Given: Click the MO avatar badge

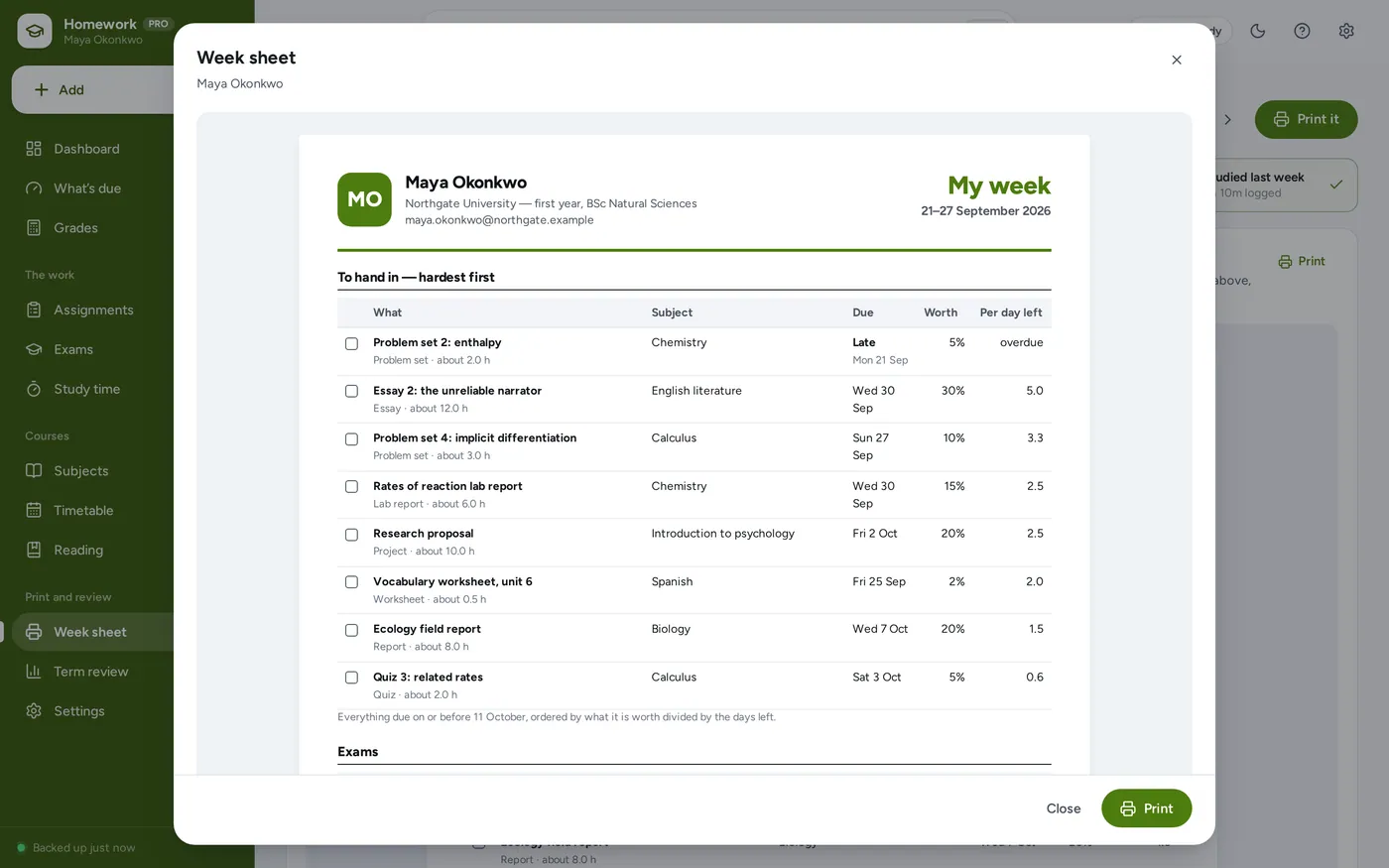Looking at the screenshot, I should pyautogui.click(x=364, y=199).
